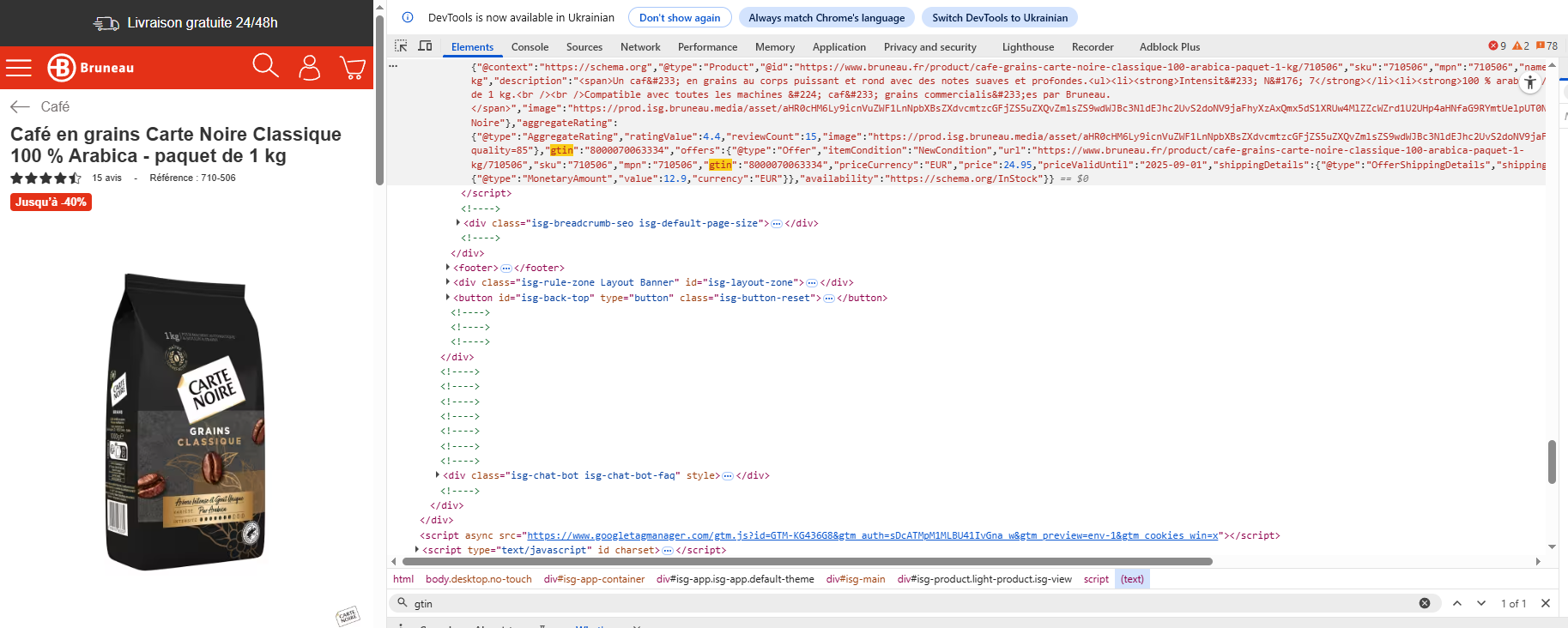
Task: Go back using the Café arrow
Action: pyautogui.click(x=20, y=106)
